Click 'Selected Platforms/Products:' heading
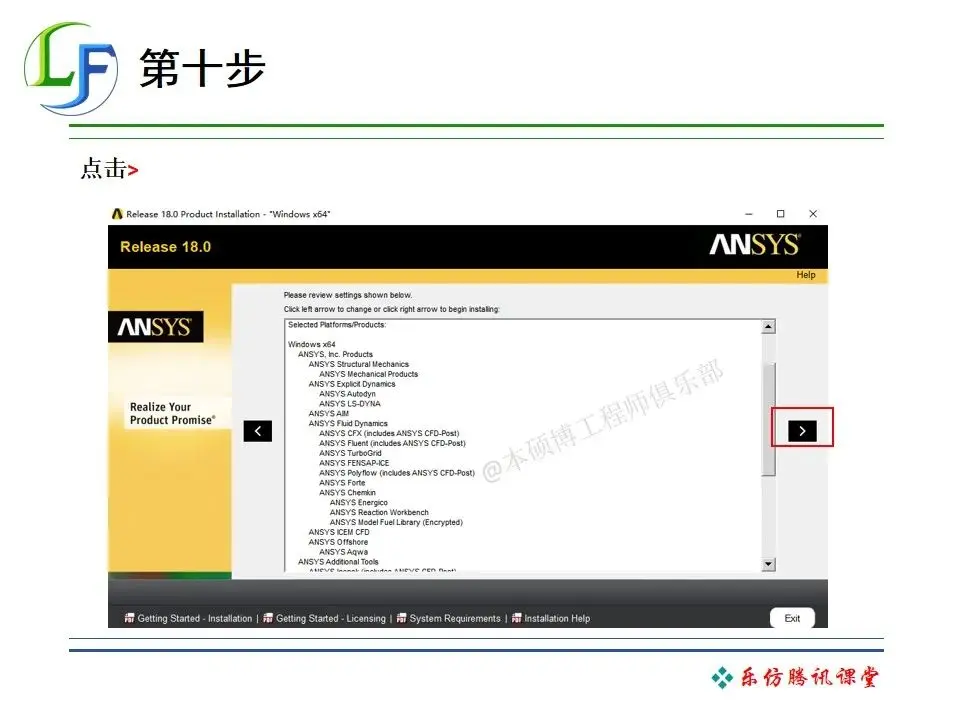The height and width of the screenshot is (720, 960). tap(337, 325)
